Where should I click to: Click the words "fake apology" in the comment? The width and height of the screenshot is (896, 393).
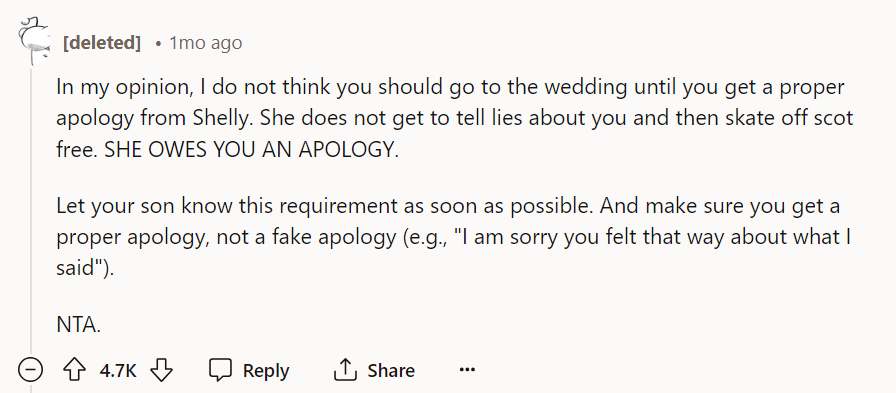(x=333, y=238)
